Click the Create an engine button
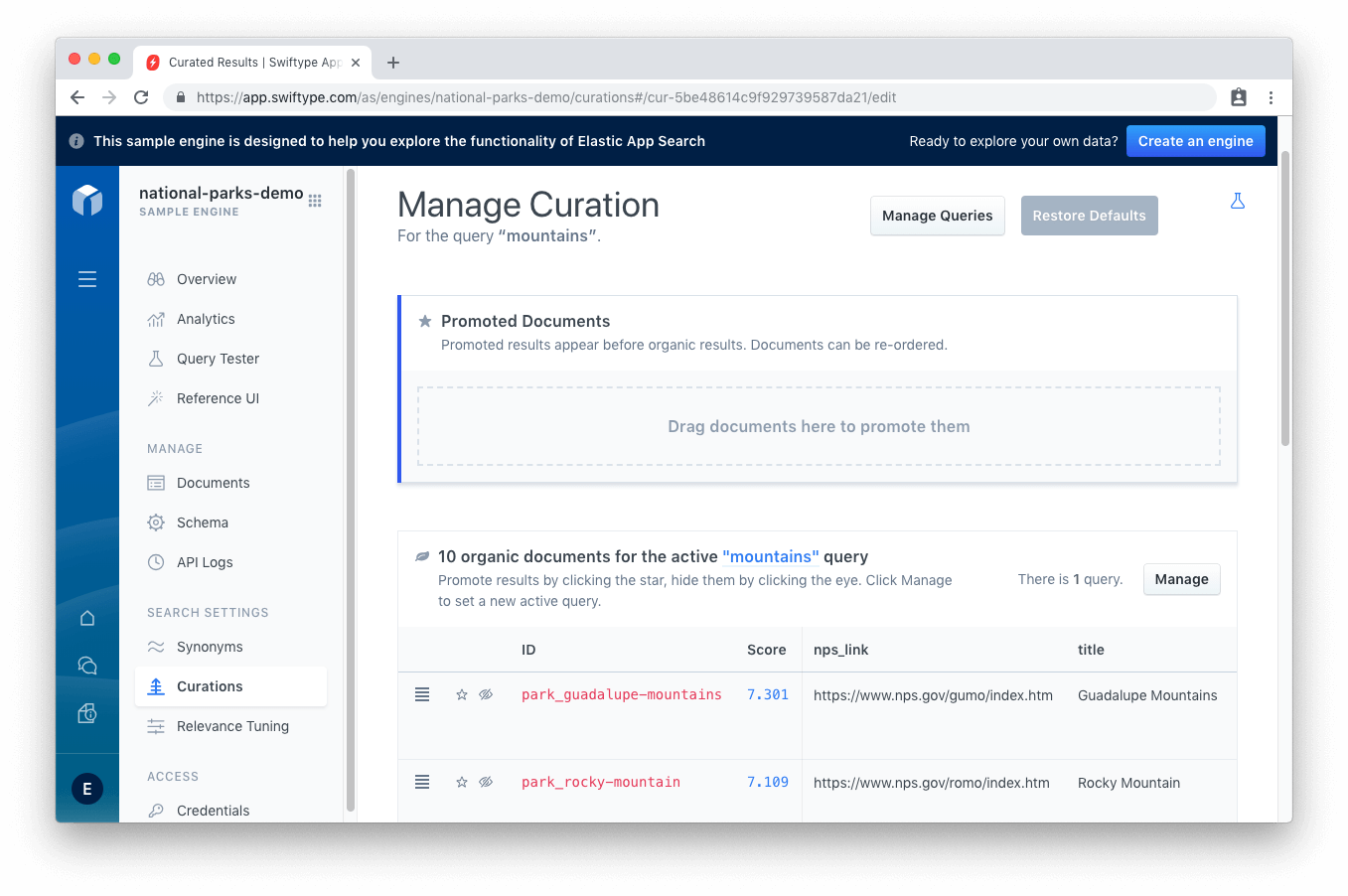The height and width of the screenshot is (896, 1348). (x=1196, y=140)
